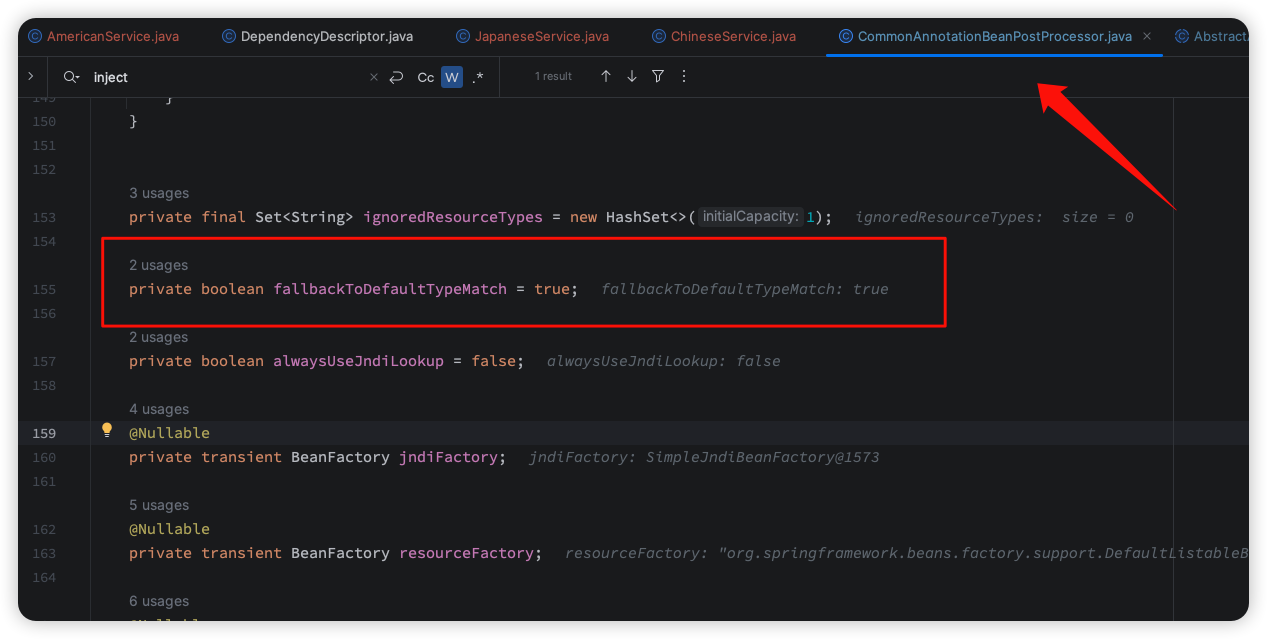The height and width of the screenshot is (639, 1267).
Task: Click line number 153 in the gutter
Action: click(44, 217)
